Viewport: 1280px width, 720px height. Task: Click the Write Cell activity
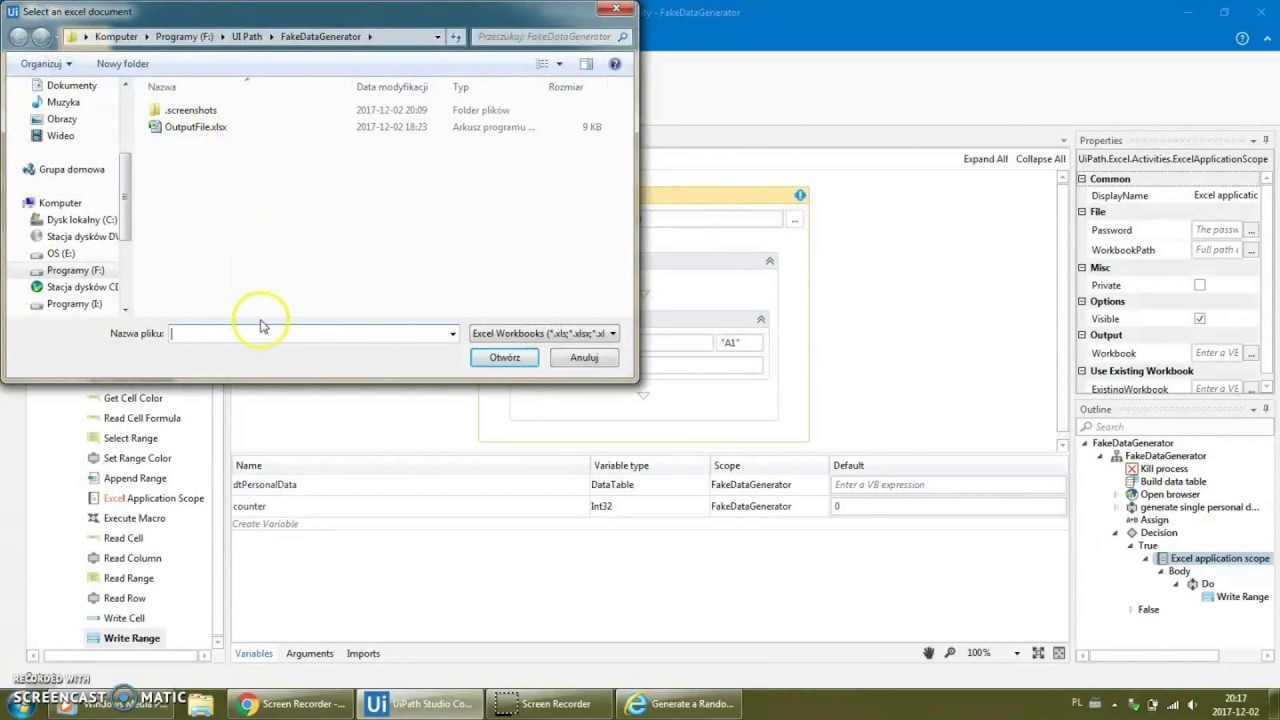pyautogui.click(x=124, y=618)
